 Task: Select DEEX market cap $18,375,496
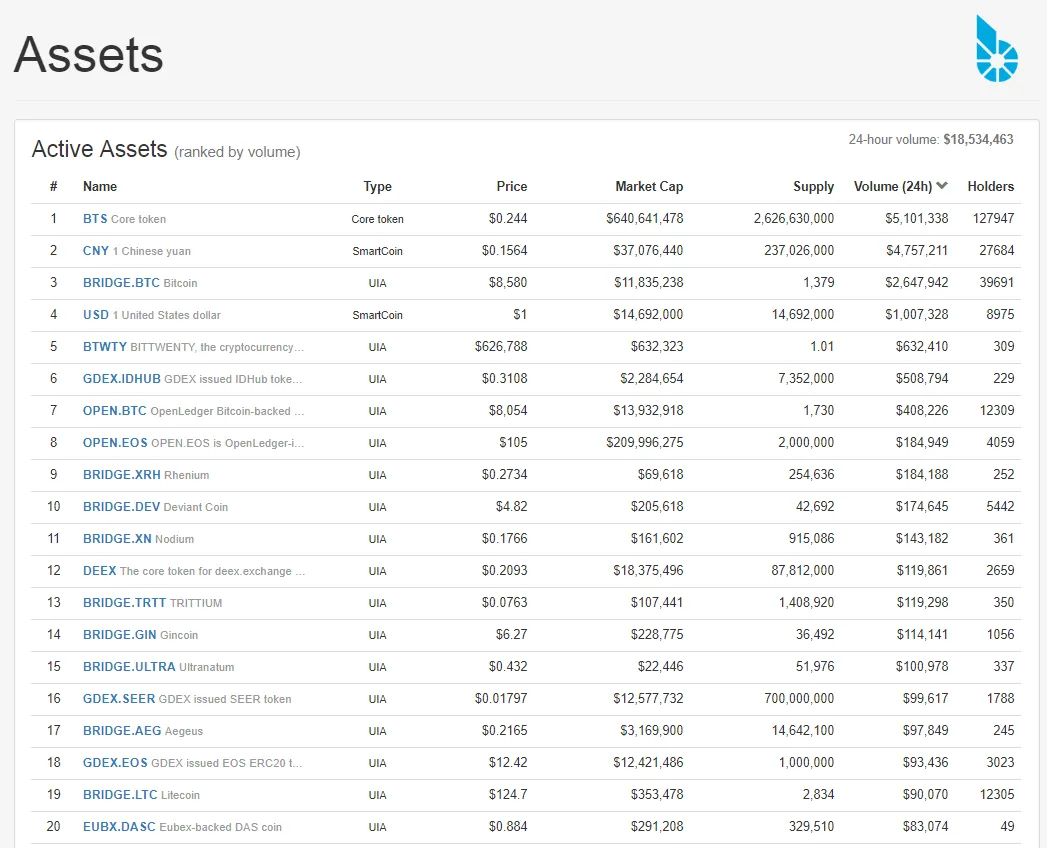pos(648,571)
